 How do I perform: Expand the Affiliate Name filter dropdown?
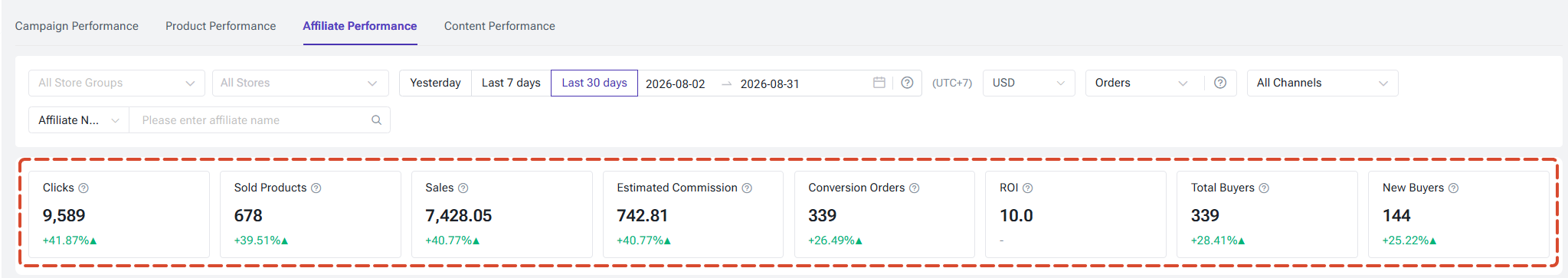(x=79, y=120)
